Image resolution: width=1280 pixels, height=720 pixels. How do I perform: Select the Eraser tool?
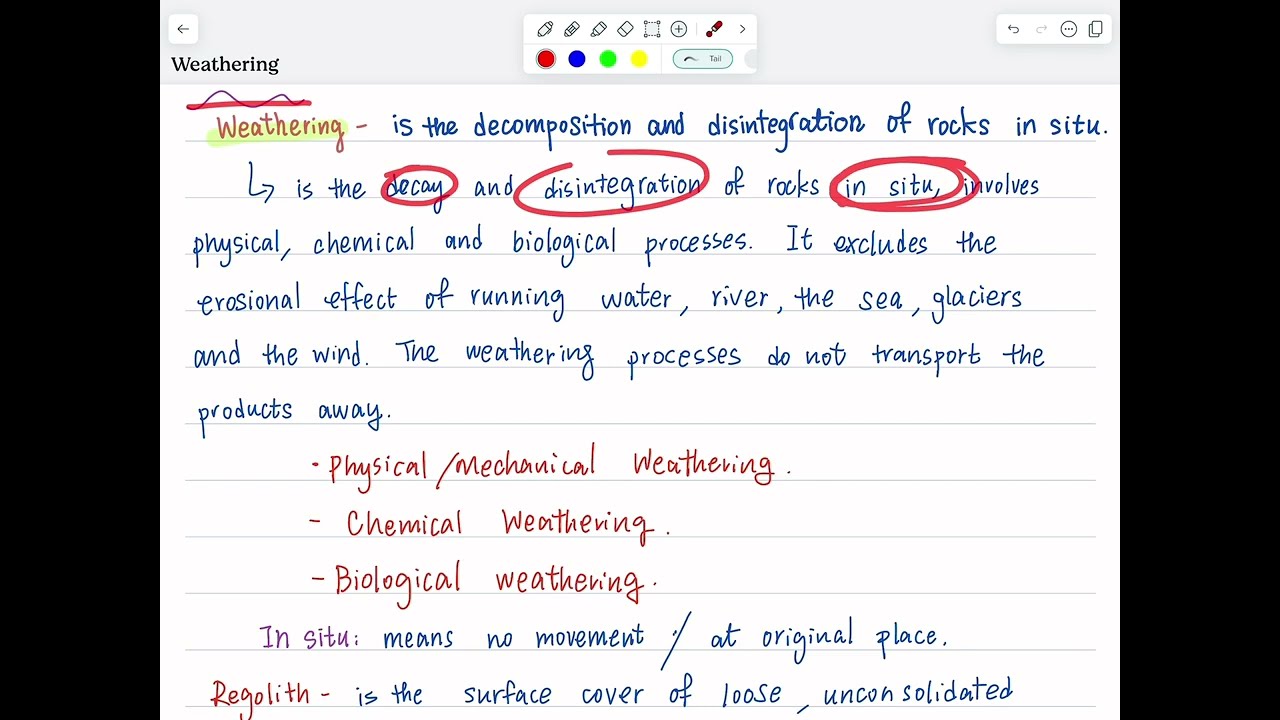tap(625, 29)
